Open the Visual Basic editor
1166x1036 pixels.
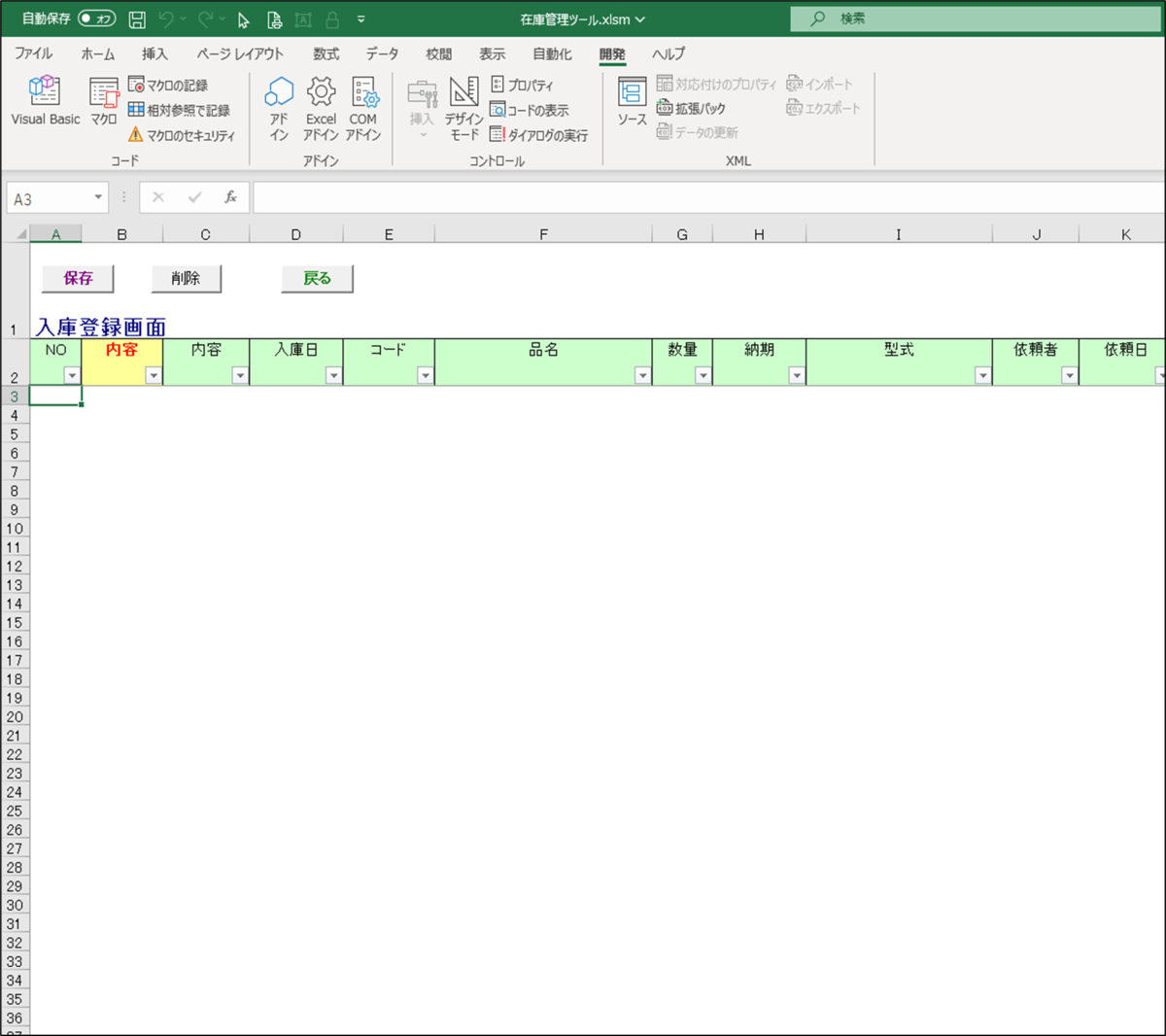coord(45,101)
